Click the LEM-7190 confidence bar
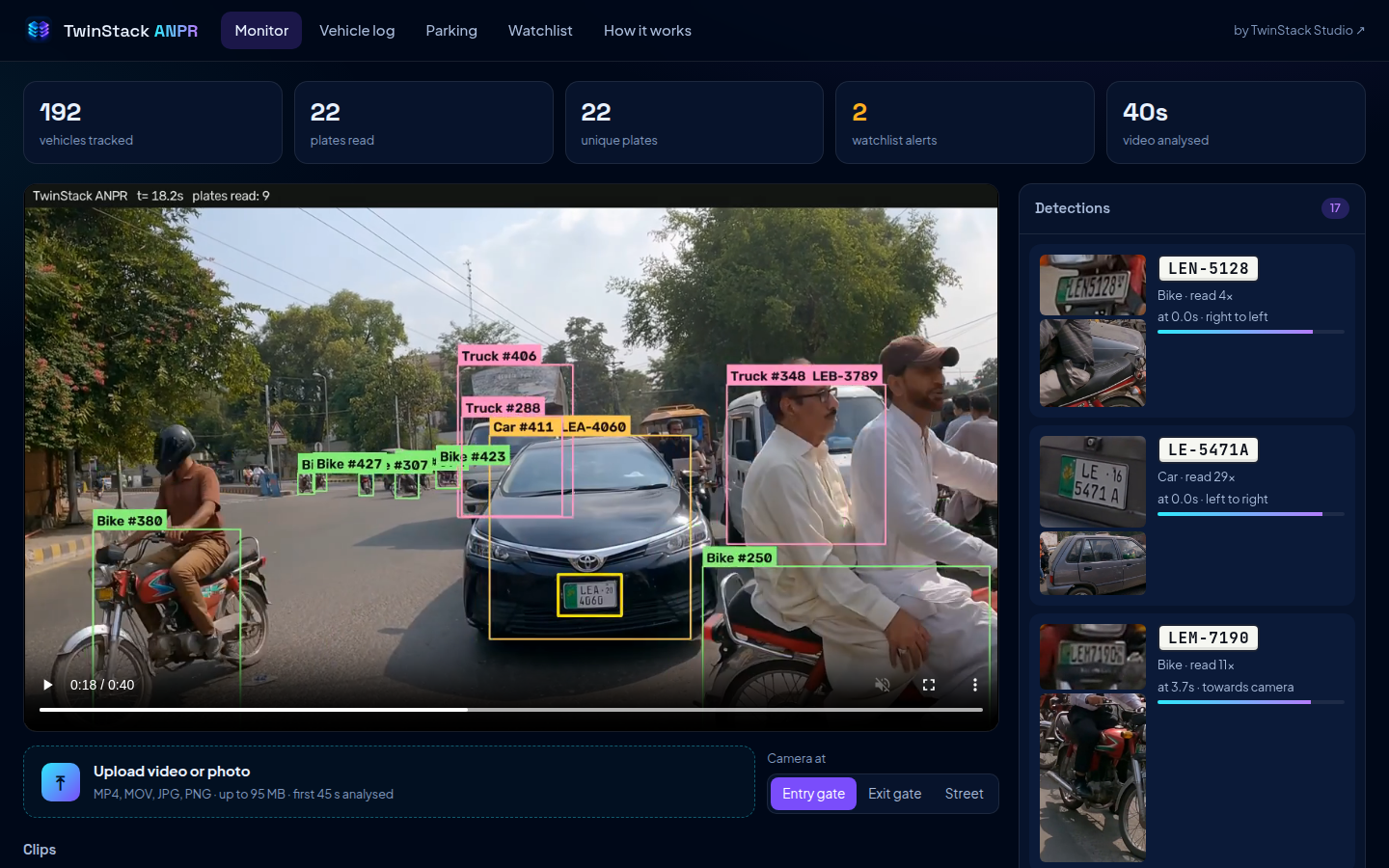 click(x=1251, y=702)
